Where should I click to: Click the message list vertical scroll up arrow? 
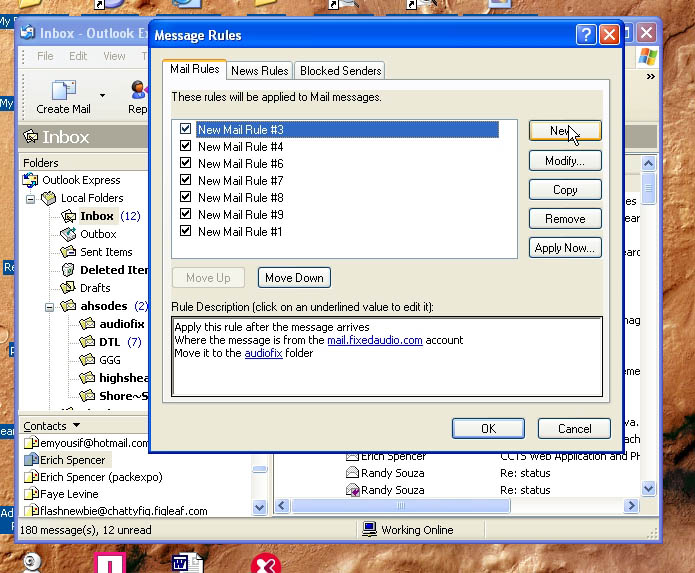[x=648, y=164]
